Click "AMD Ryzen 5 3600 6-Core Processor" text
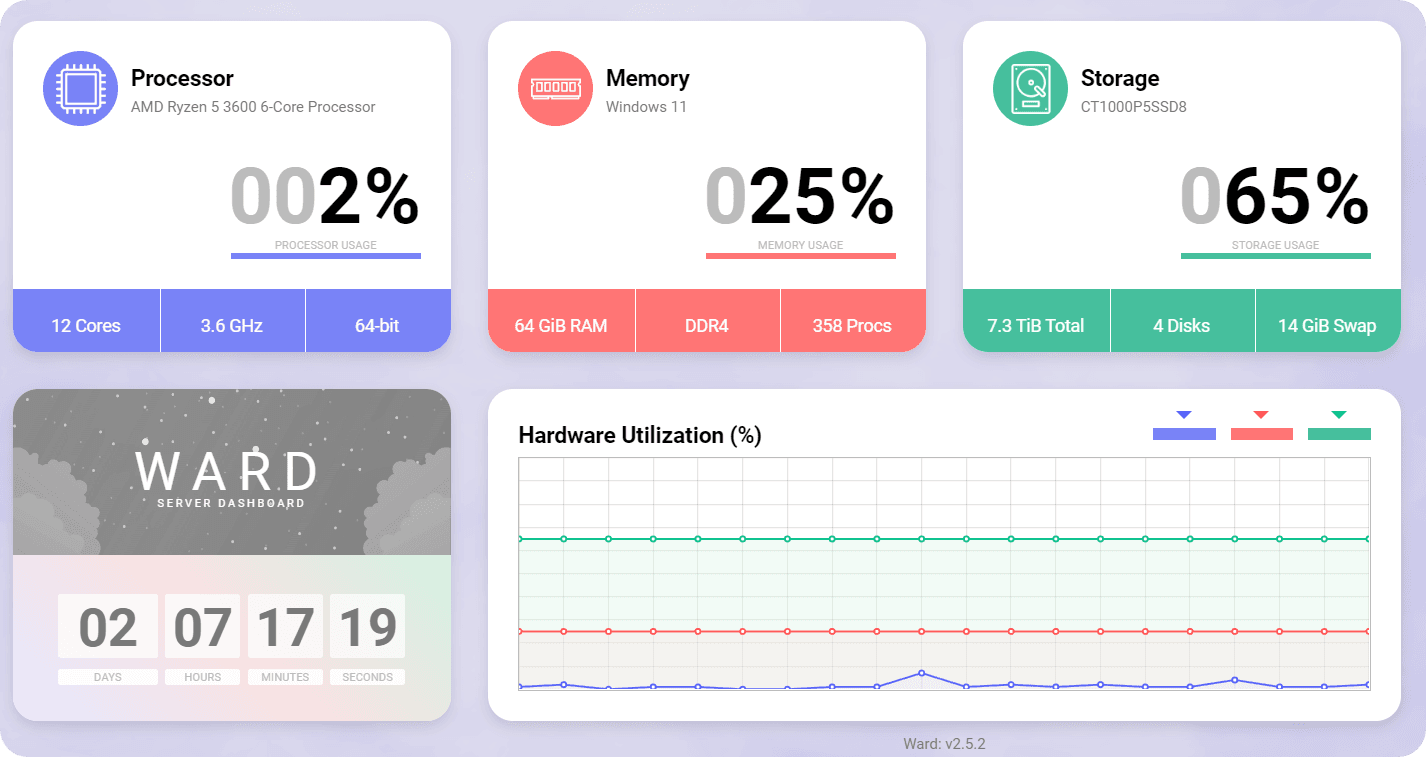 pos(253,107)
